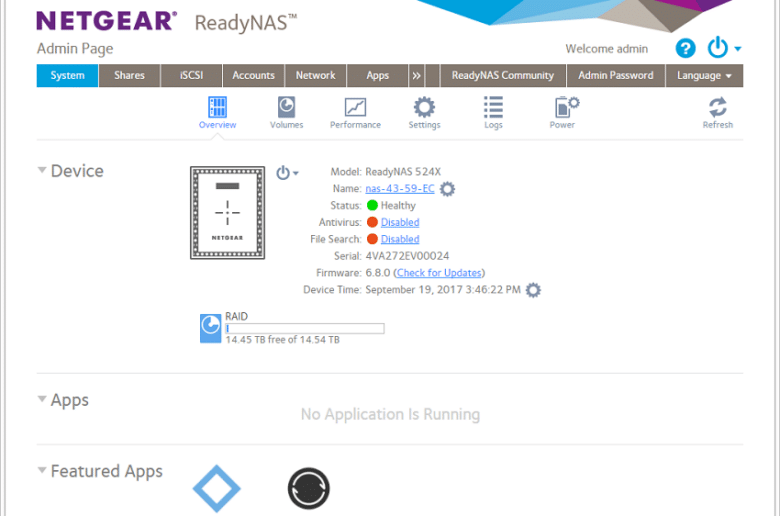Click the device time 'September 19, 2017' text
The image size is (780, 516).
coord(414,290)
